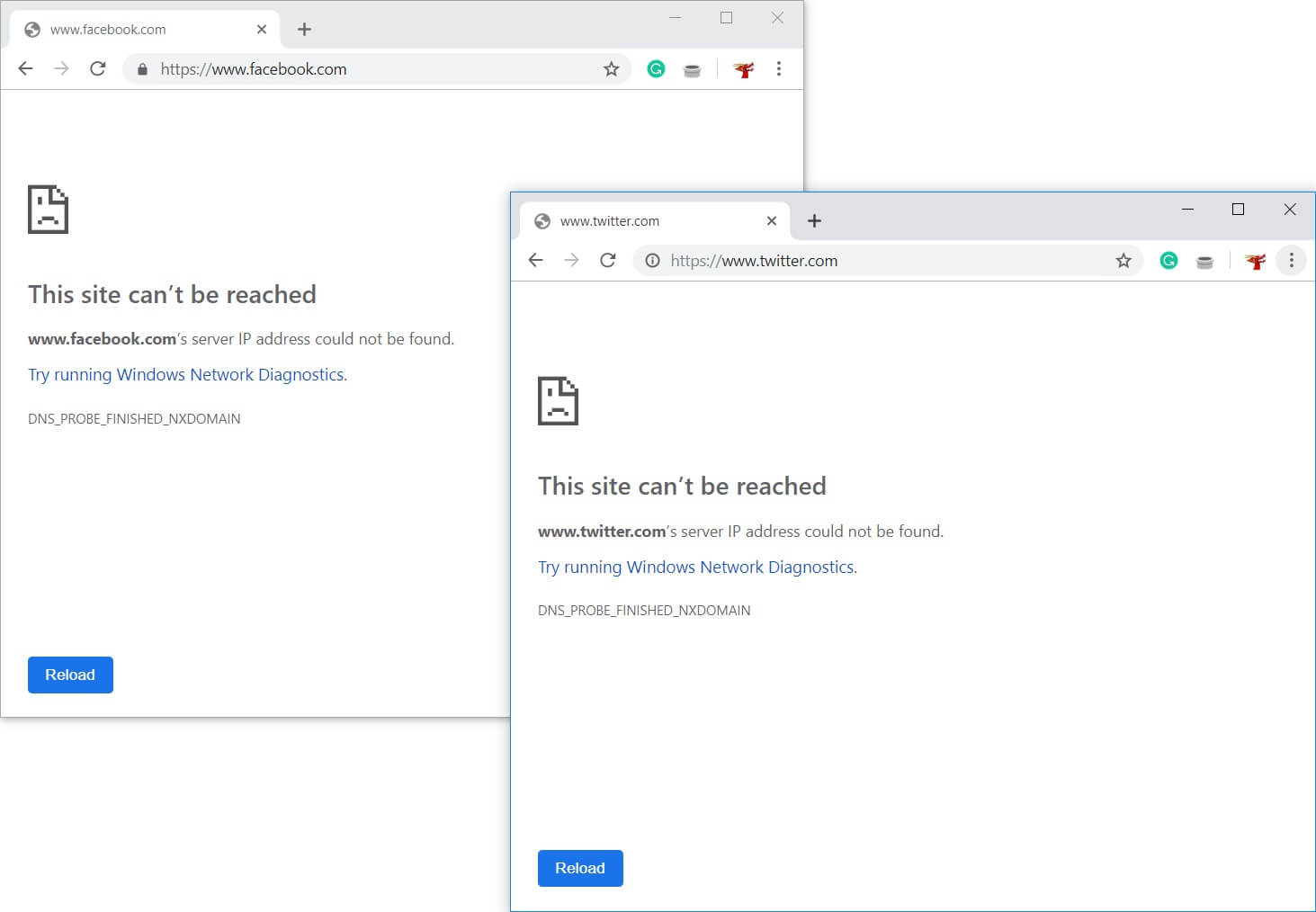Click the back arrow in the Twitter window
1316x912 pixels.
pos(536,260)
